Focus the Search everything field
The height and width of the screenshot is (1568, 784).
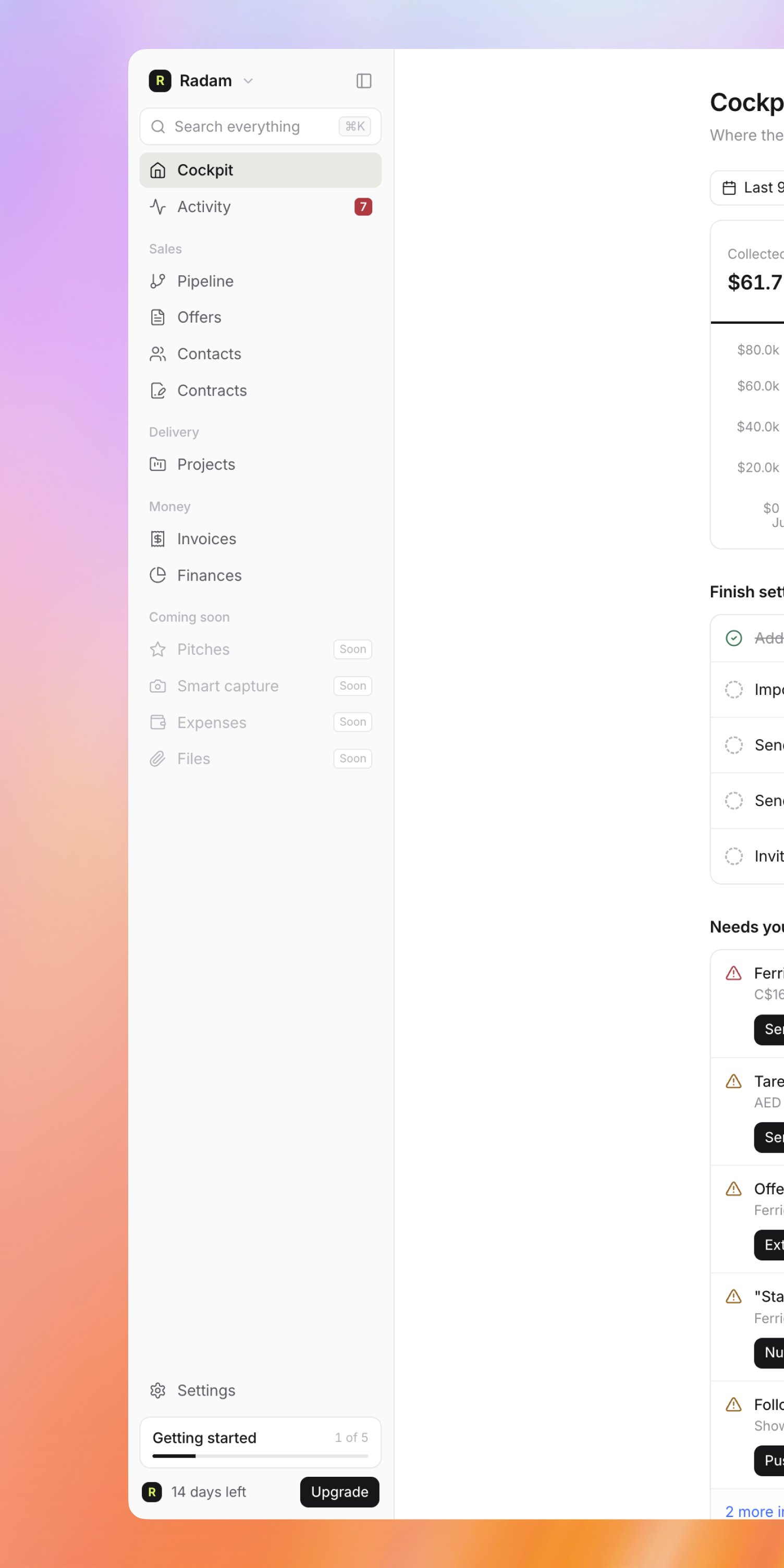(261, 127)
